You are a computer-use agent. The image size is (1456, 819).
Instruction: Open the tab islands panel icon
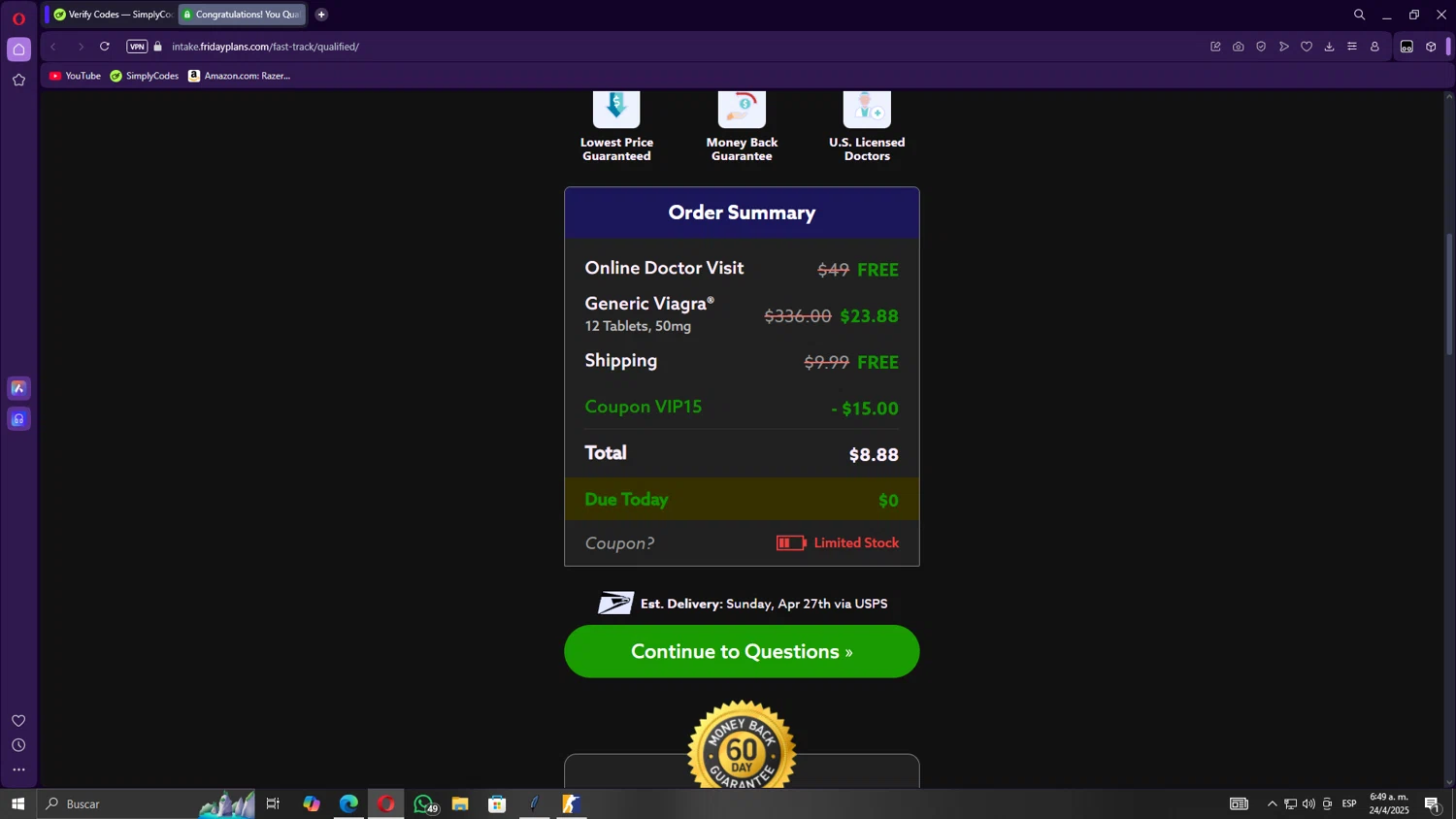(x=1406, y=47)
